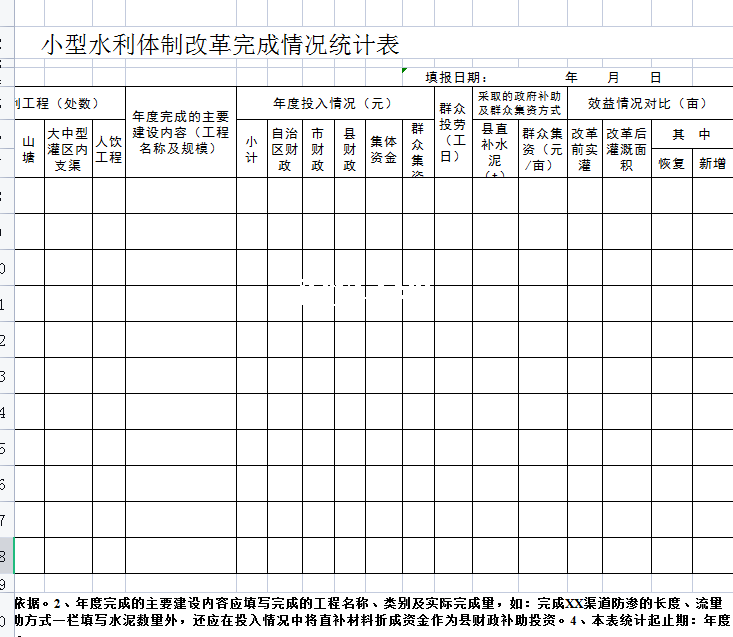This screenshot has height=637, width=733.
Task: Click the 效益情况对比（亩） merged header
Action: pos(649,103)
